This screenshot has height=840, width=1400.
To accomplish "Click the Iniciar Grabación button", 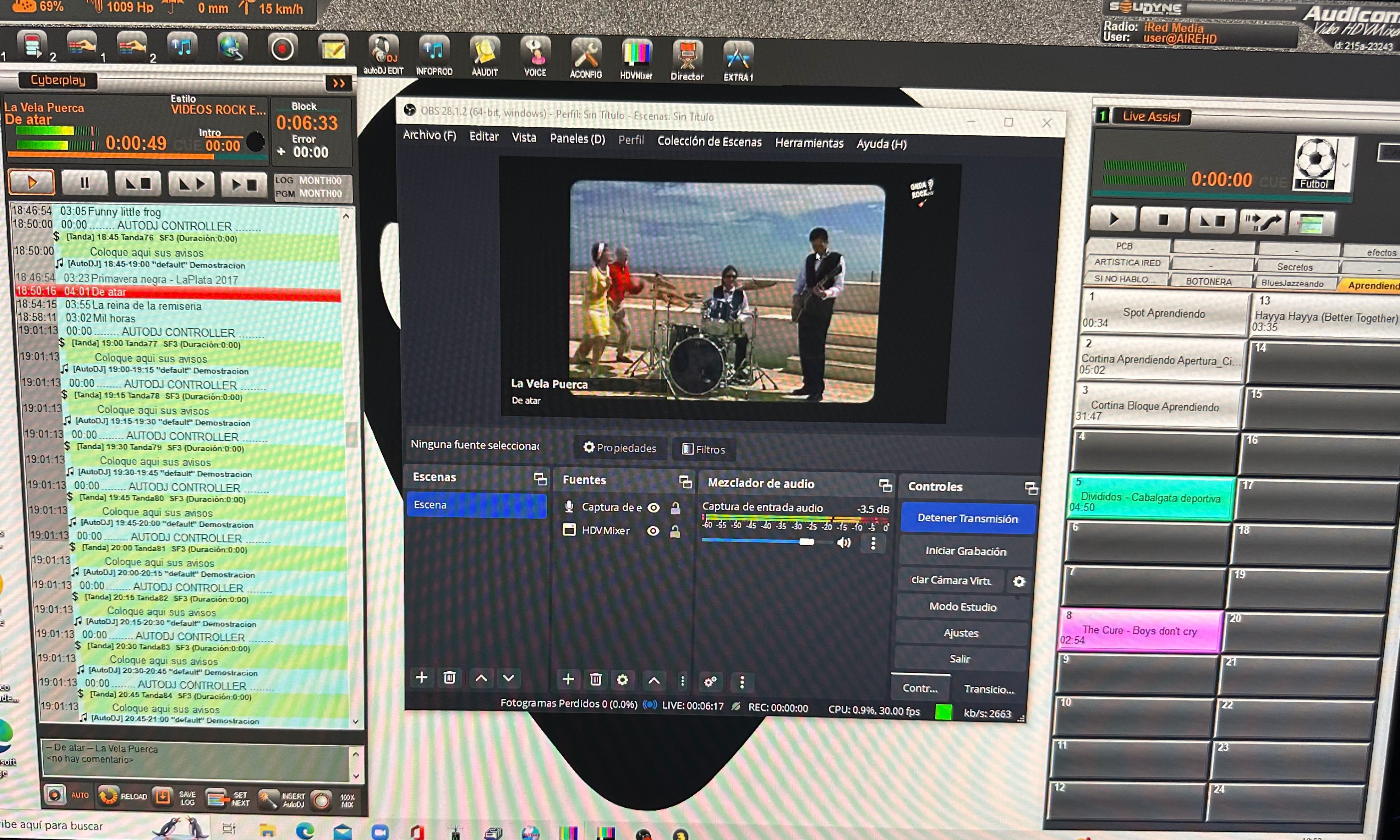I will [965, 551].
